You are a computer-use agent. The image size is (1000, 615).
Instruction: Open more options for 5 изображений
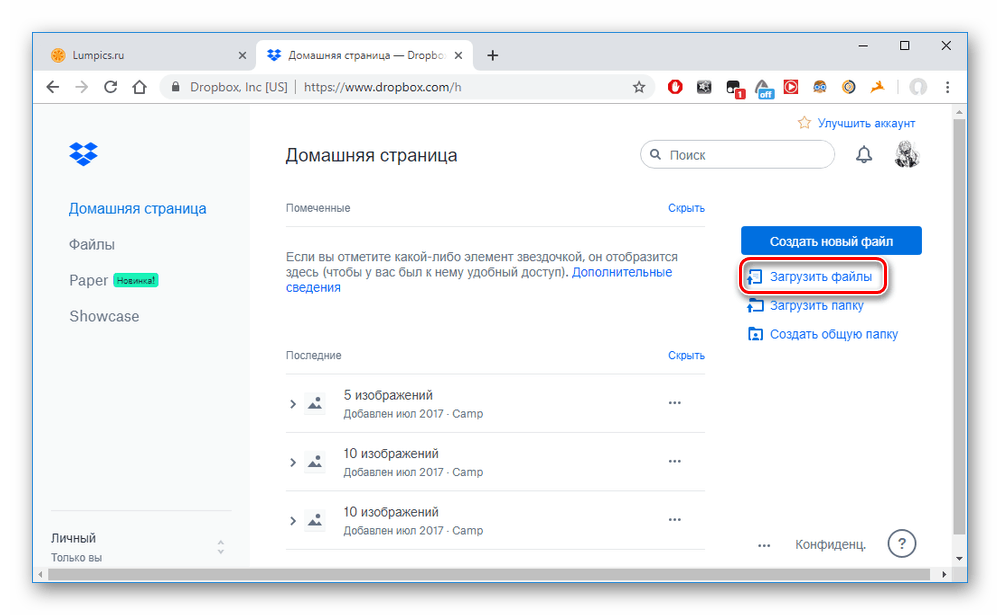click(675, 403)
